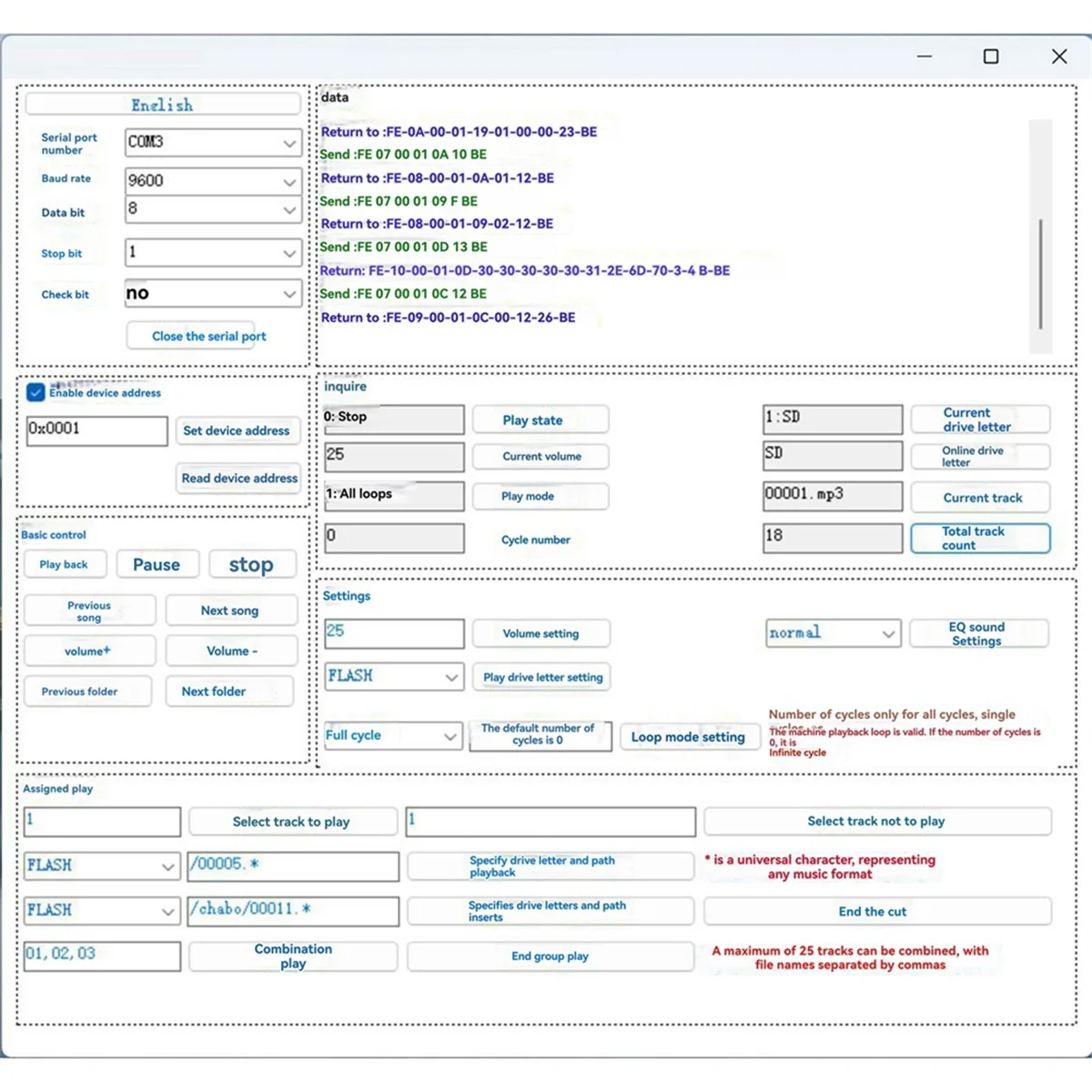Open the EQ normal dropdown
The image size is (1092, 1092).
pos(888,633)
